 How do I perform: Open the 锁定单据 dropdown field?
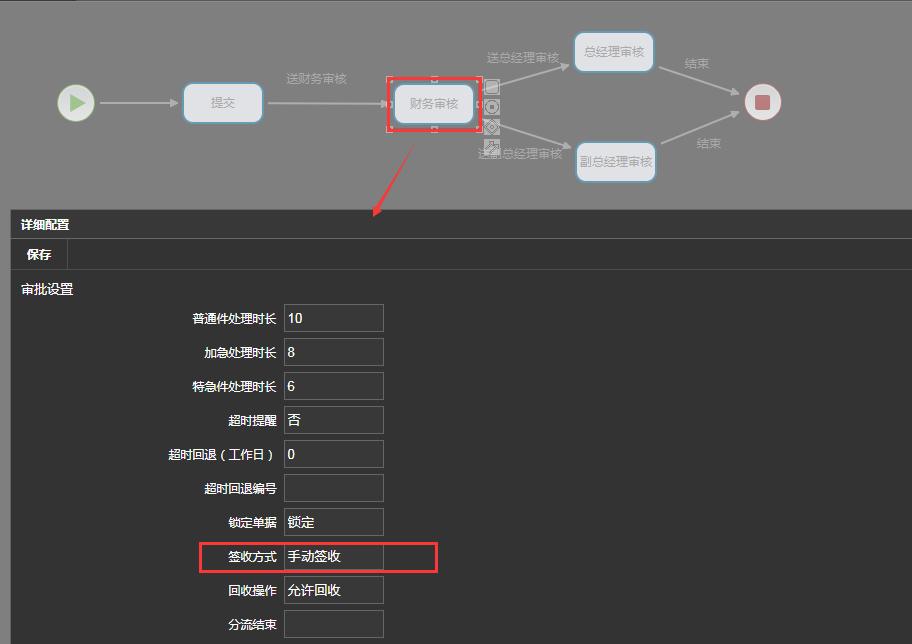pyautogui.click(x=333, y=522)
